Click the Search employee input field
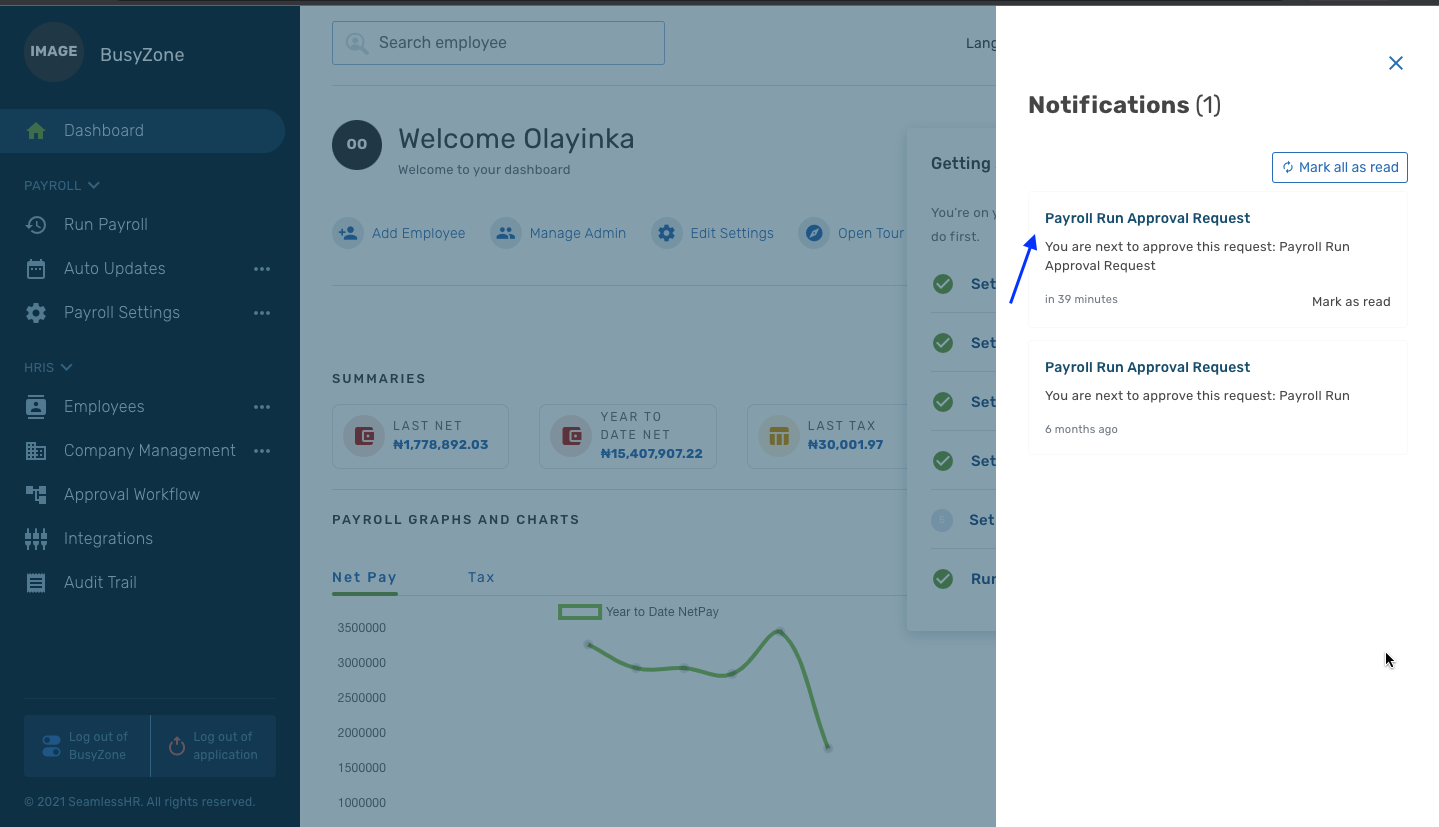This screenshot has height=827, width=1439. tap(510, 43)
